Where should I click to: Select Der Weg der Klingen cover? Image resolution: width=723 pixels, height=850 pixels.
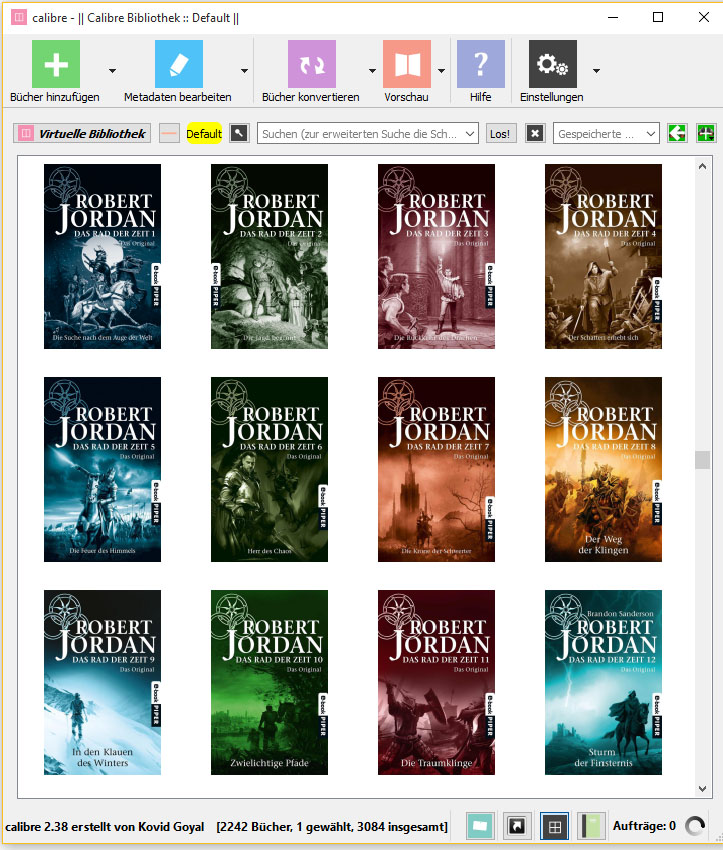(x=603, y=469)
